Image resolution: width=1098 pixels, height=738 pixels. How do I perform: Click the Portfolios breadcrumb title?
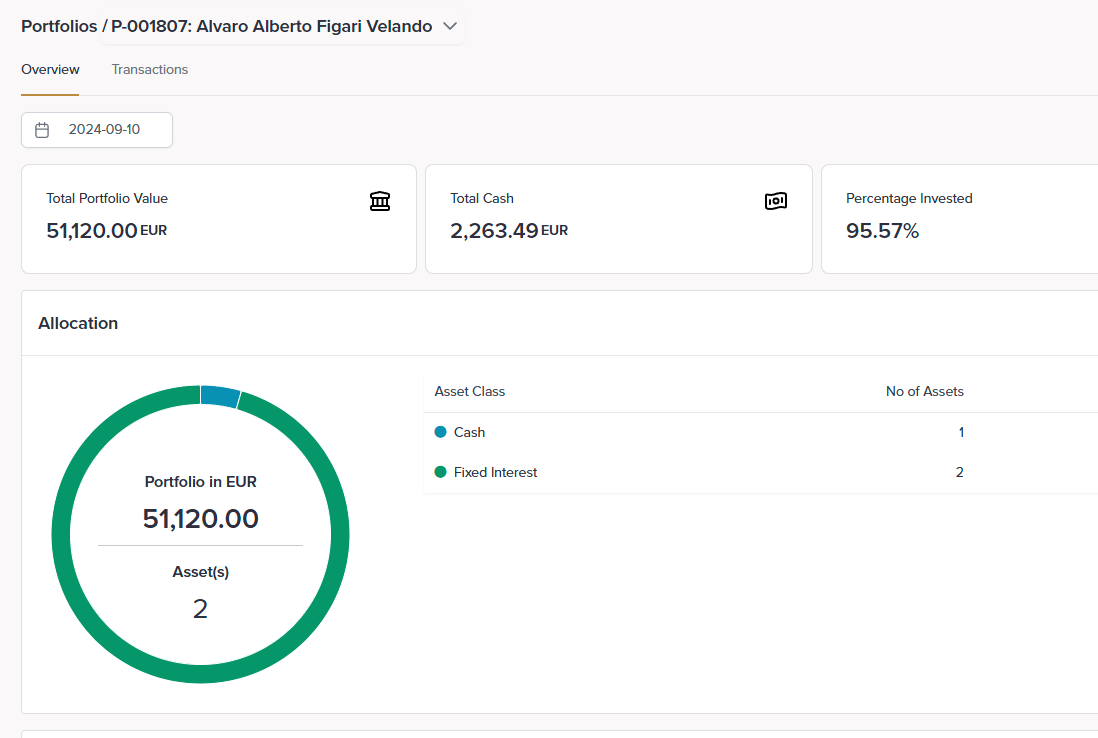(58, 26)
